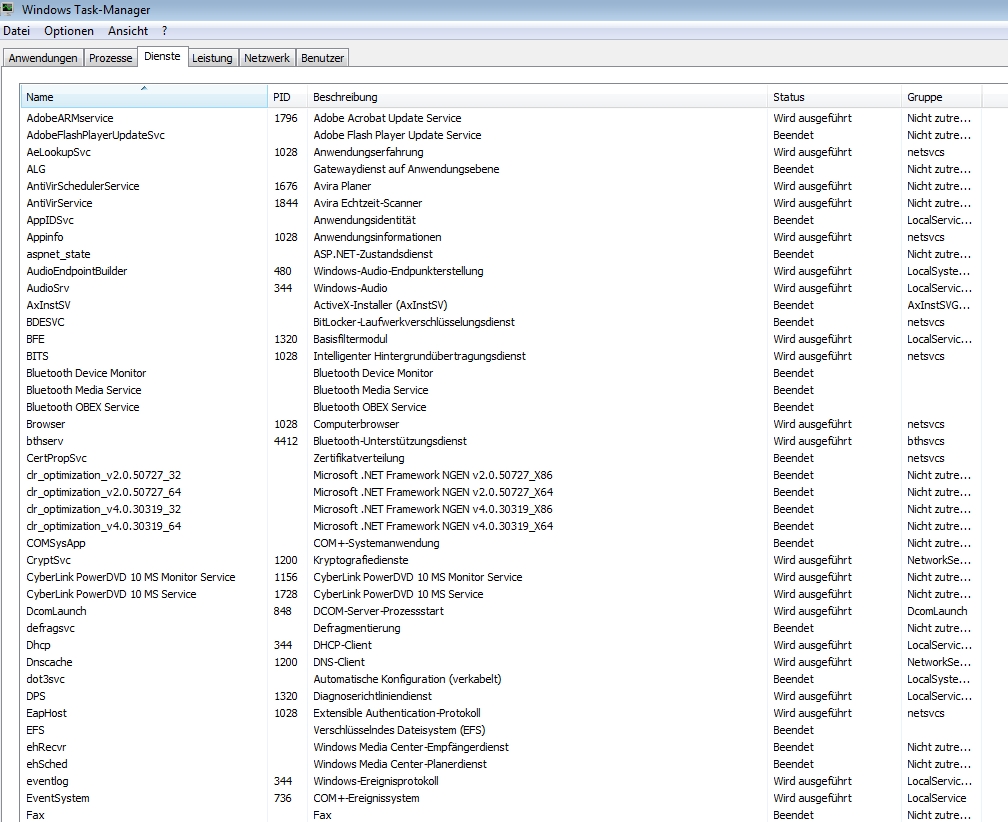Viewport: 1008px width, 822px height.
Task: Open the question mark help menu
Action: [x=165, y=31]
